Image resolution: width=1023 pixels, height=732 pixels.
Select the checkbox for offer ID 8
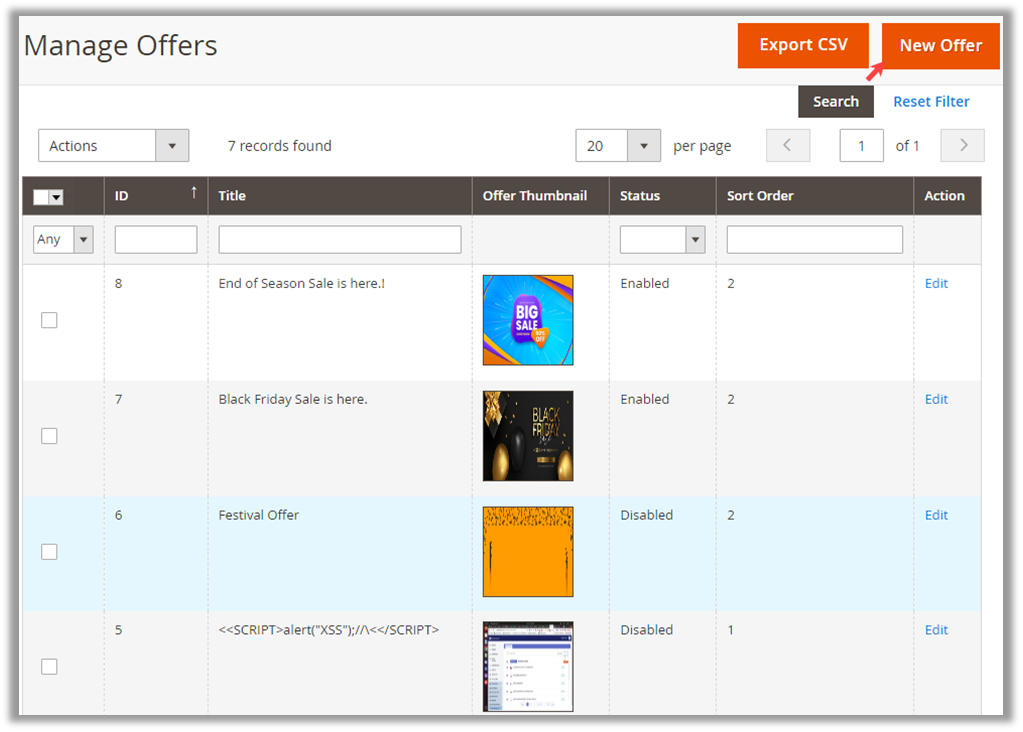(49, 320)
